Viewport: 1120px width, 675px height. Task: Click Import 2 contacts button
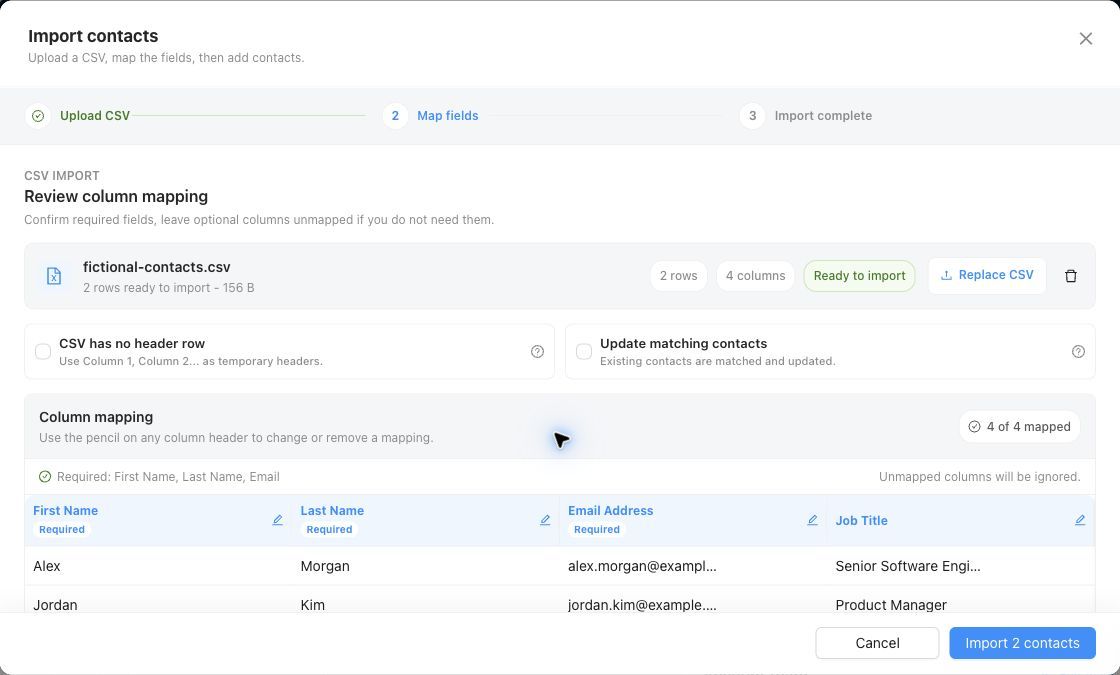[1022, 643]
